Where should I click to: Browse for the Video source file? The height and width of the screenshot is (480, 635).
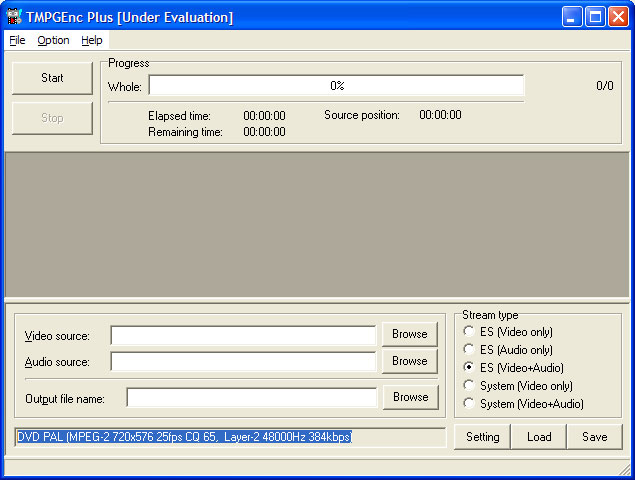click(x=409, y=334)
